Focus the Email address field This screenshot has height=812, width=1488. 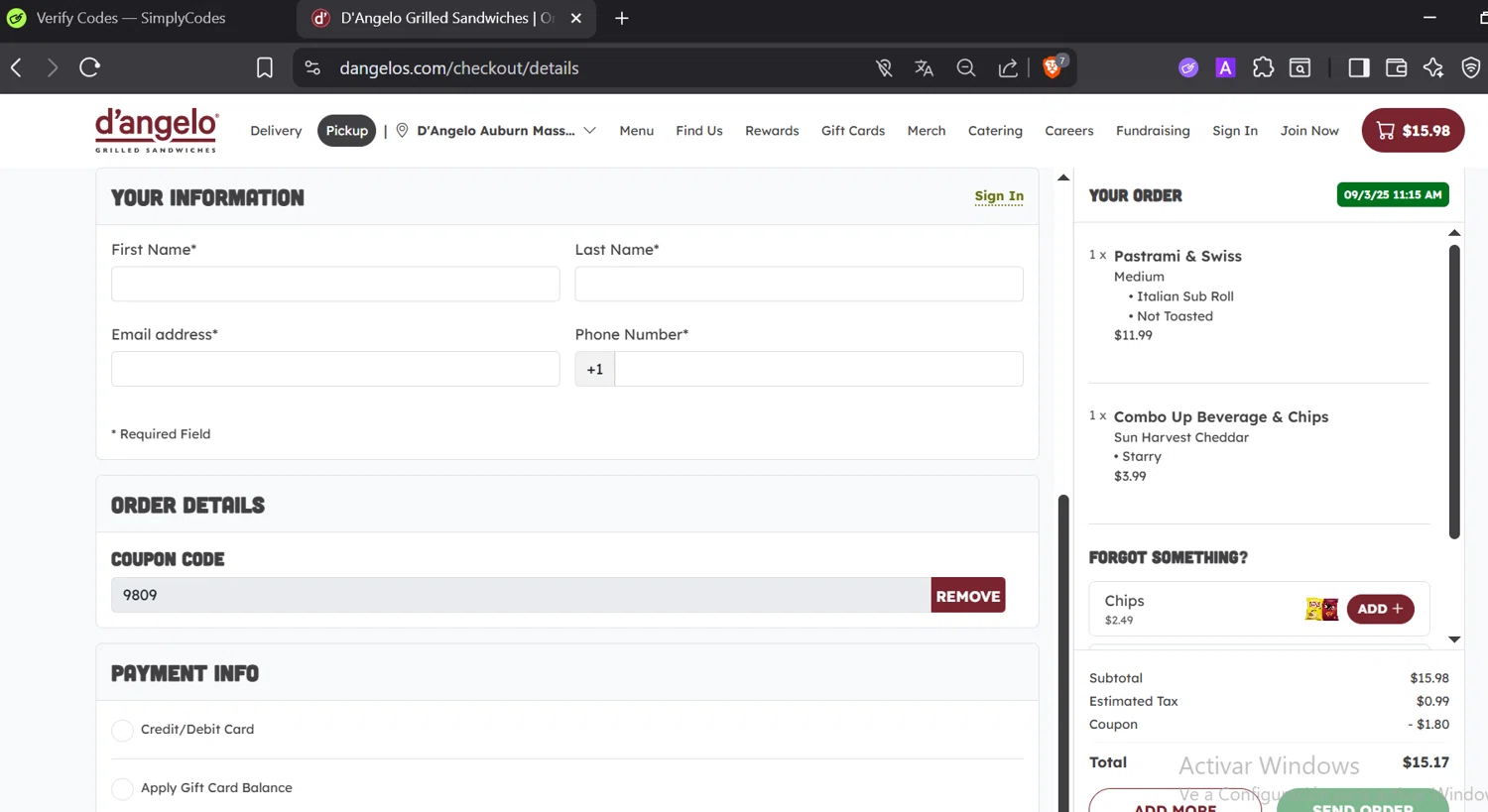coord(335,369)
